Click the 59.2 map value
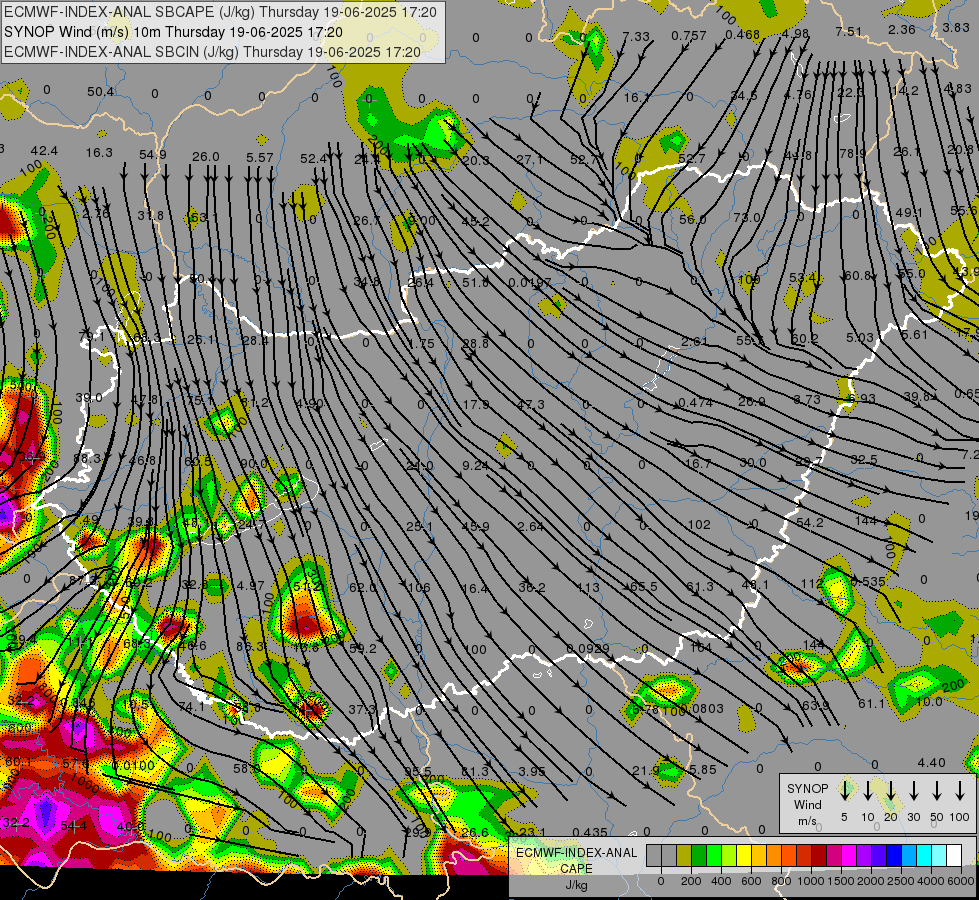 363,648
